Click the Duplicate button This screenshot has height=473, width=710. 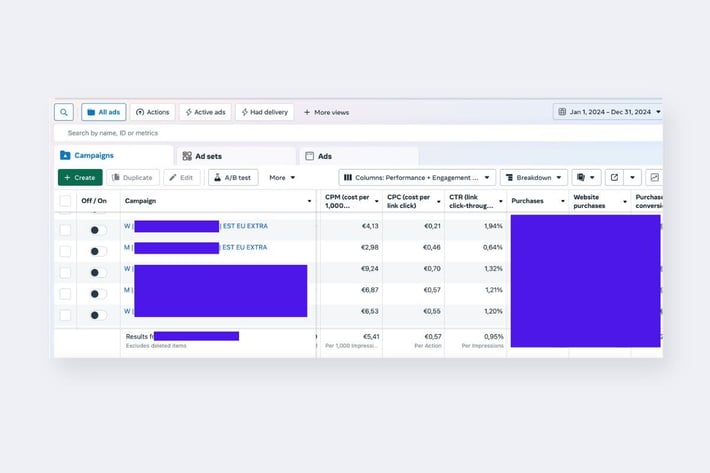pyautogui.click(x=133, y=177)
